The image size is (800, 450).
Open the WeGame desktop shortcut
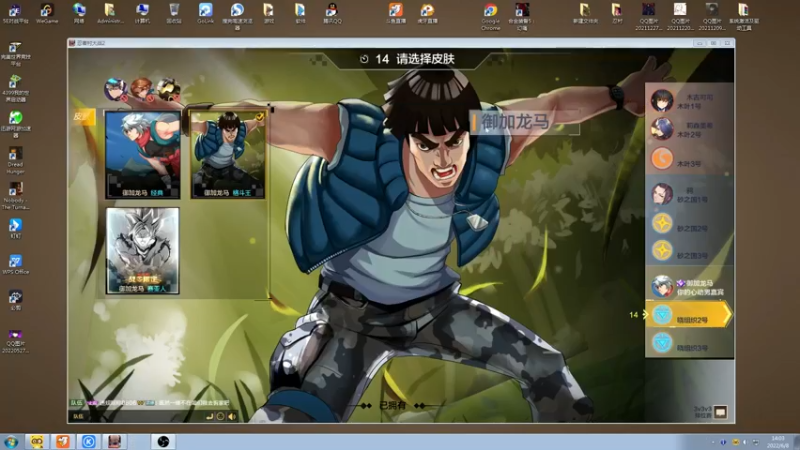(47, 13)
